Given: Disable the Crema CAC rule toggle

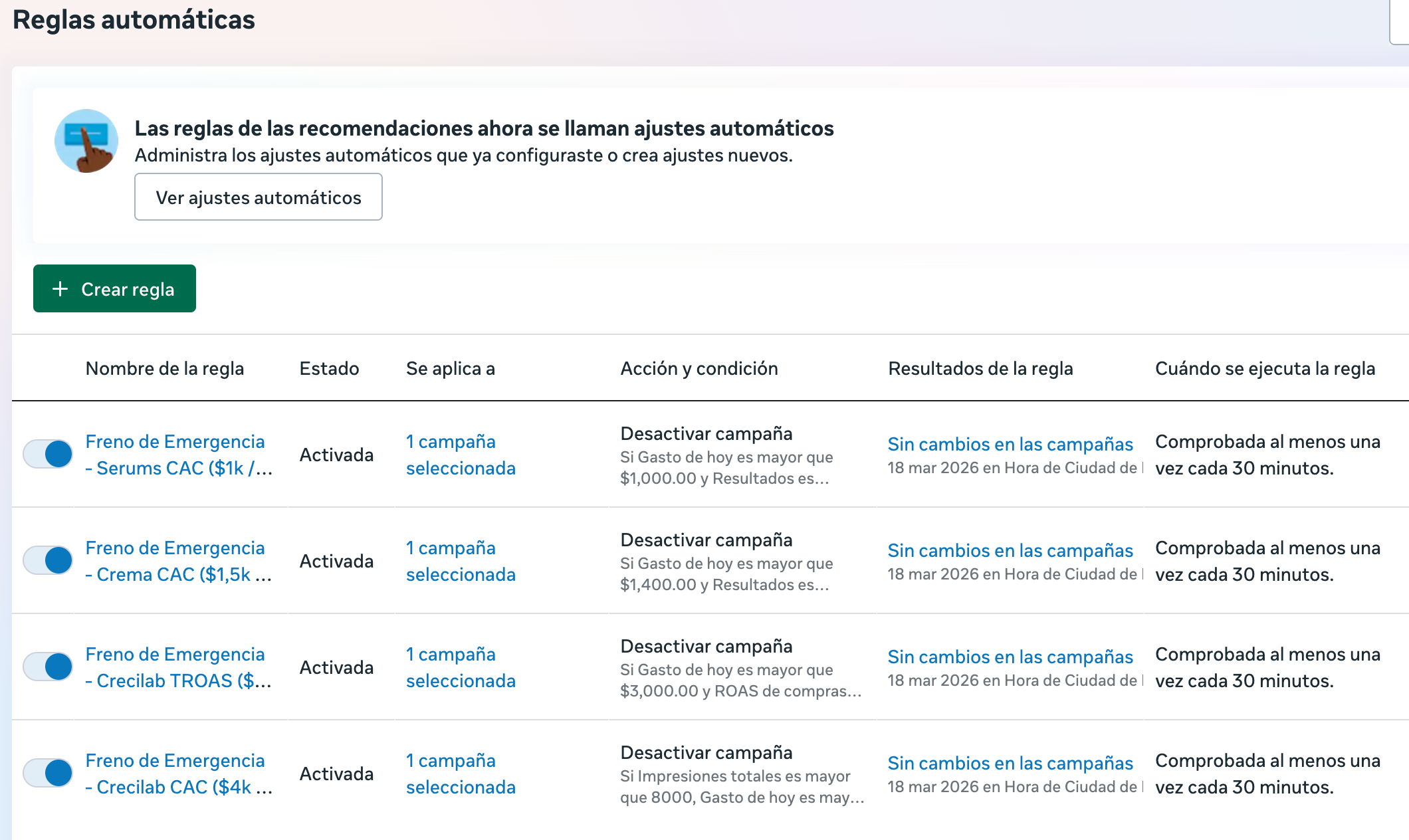Looking at the screenshot, I should (x=48, y=561).
